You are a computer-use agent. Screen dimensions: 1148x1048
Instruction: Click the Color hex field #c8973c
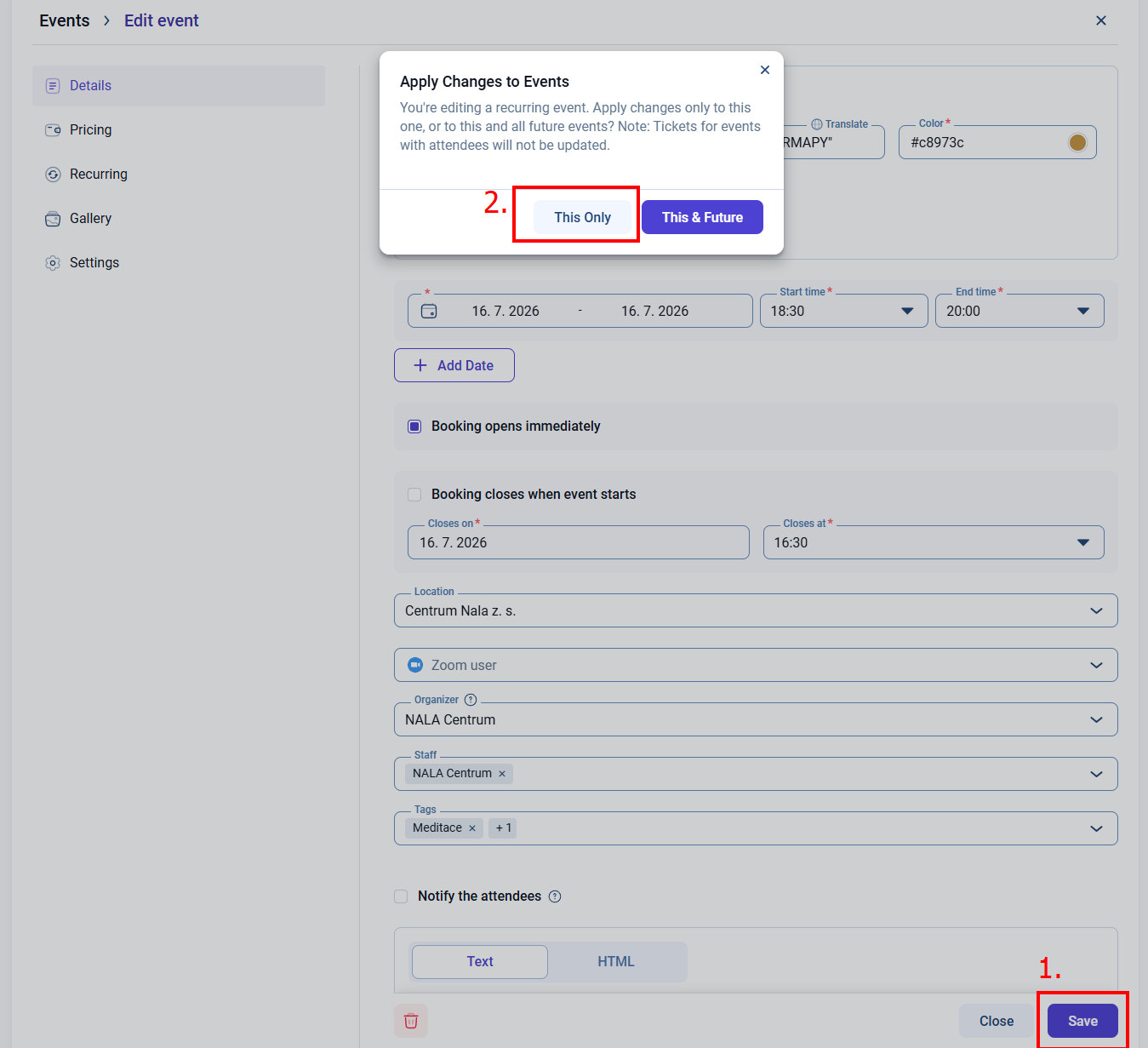click(997, 142)
